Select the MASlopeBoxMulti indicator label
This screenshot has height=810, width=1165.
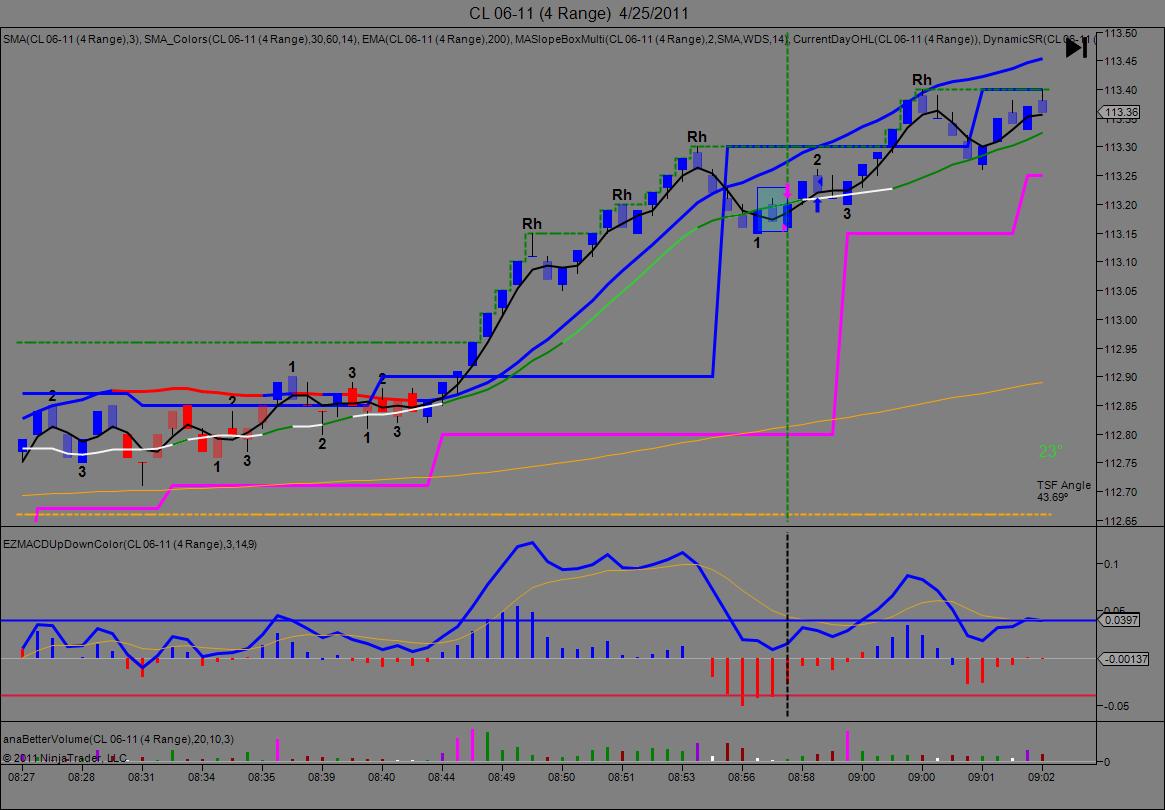tap(652, 39)
